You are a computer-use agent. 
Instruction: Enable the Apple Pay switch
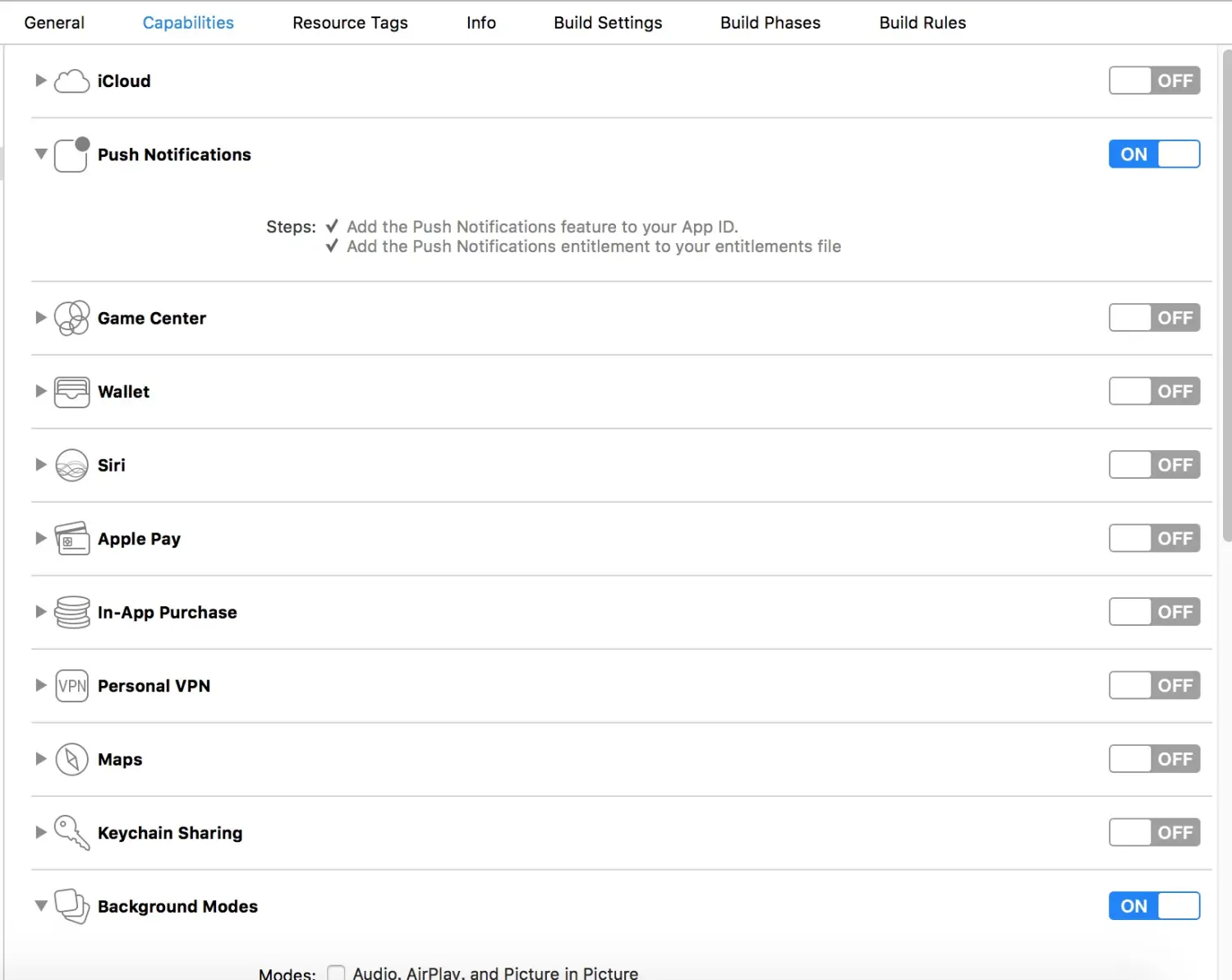1154,539
